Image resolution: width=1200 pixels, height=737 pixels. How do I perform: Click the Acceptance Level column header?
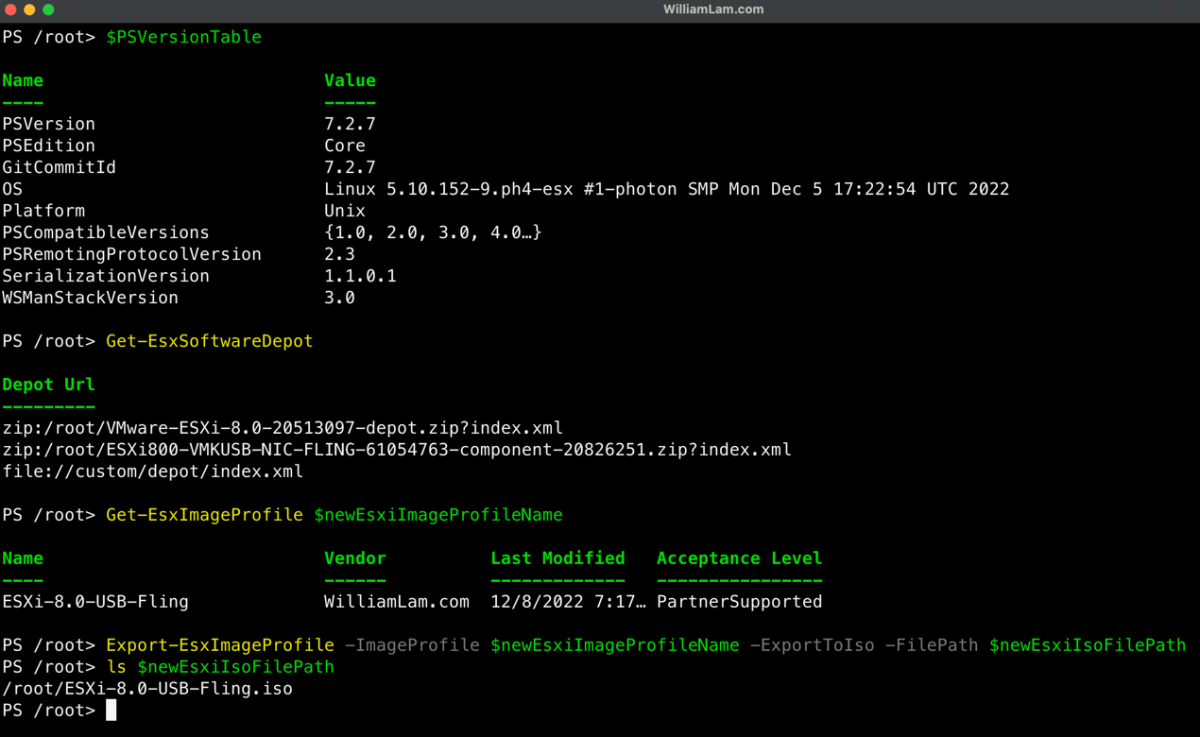point(740,559)
